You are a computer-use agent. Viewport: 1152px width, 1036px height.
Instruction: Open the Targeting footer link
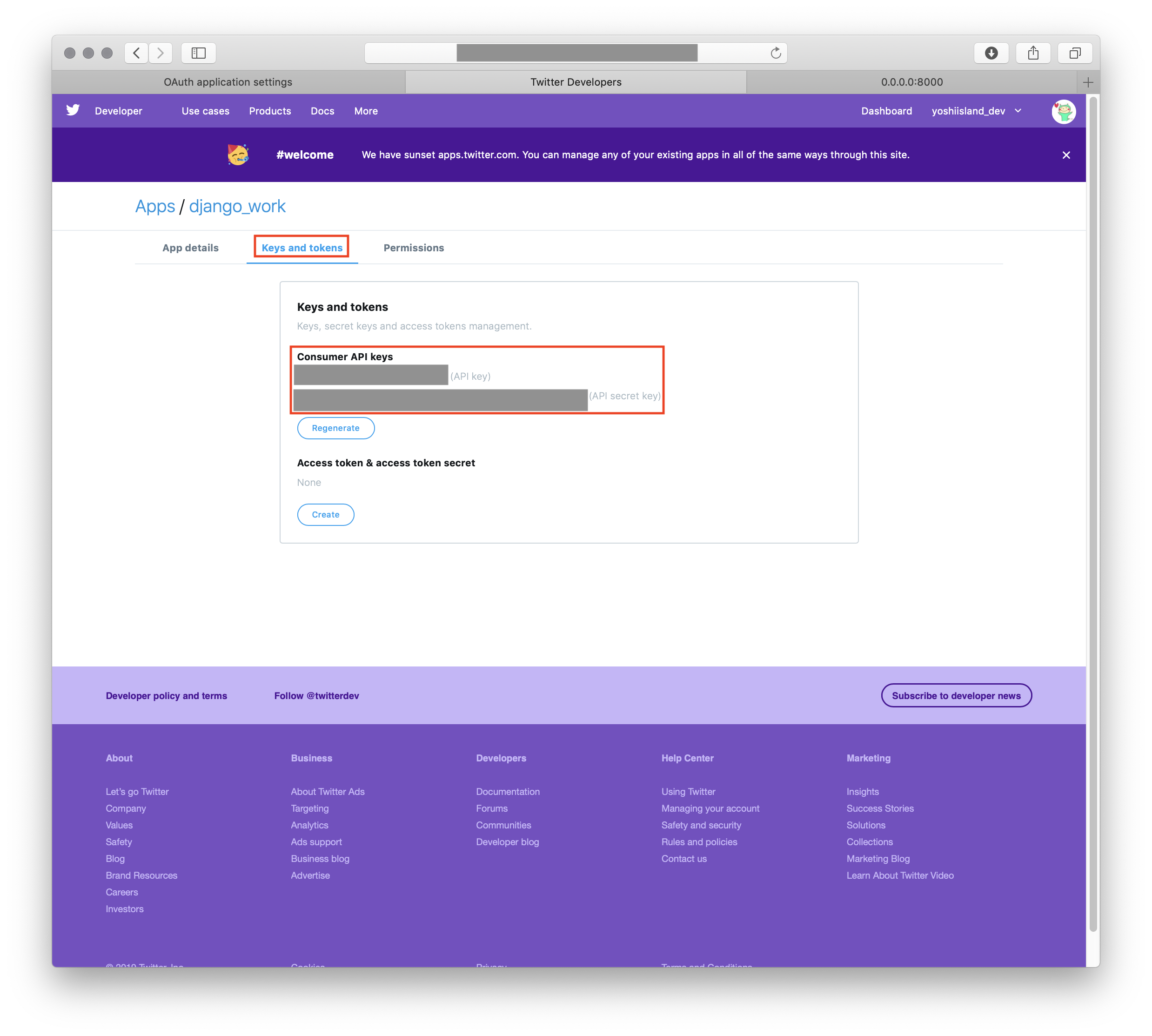coord(309,808)
